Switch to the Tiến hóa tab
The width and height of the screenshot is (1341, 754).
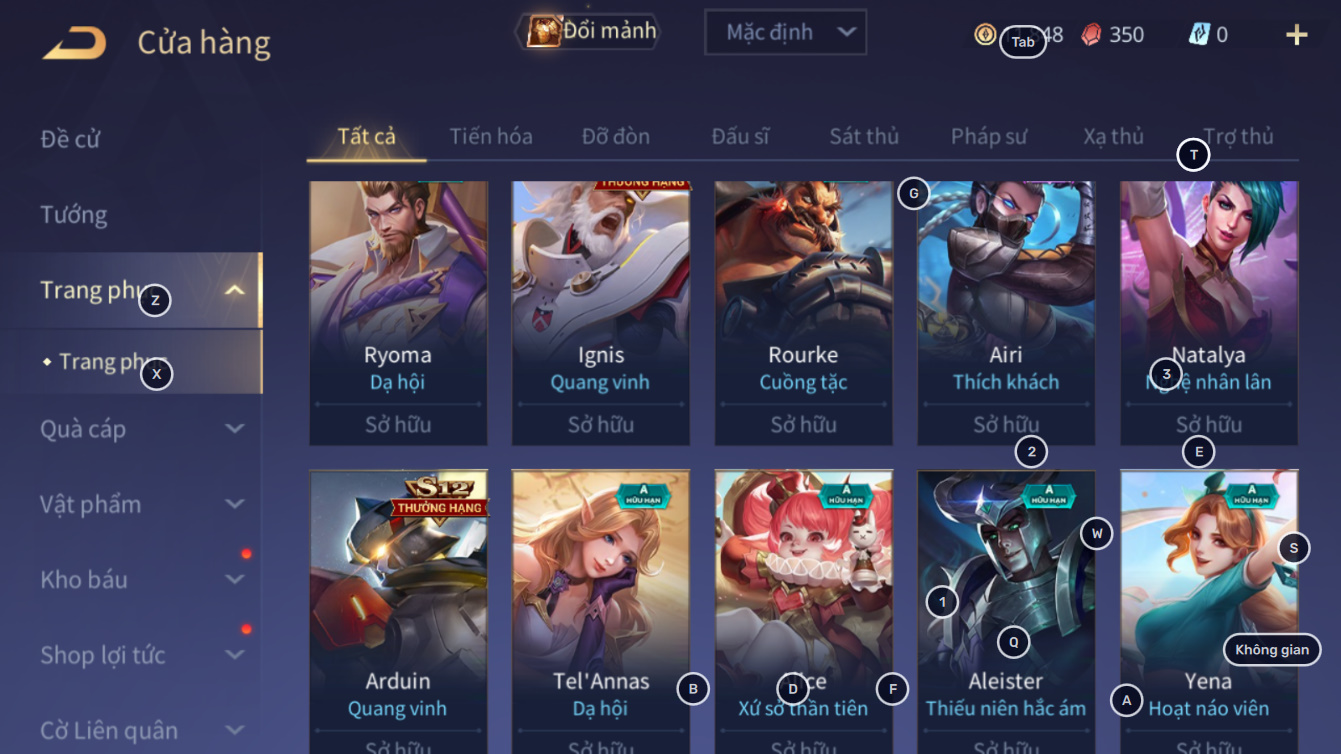pos(491,137)
